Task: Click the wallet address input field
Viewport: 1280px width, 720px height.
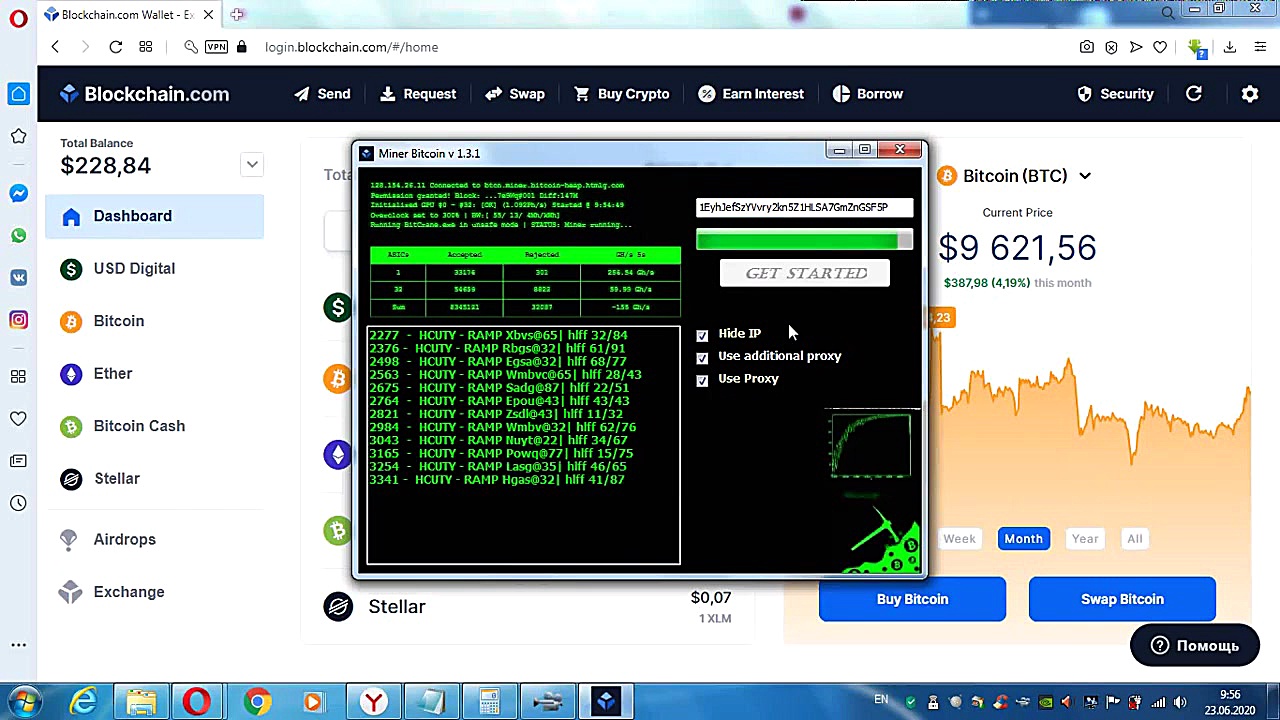Action: (804, 207)
